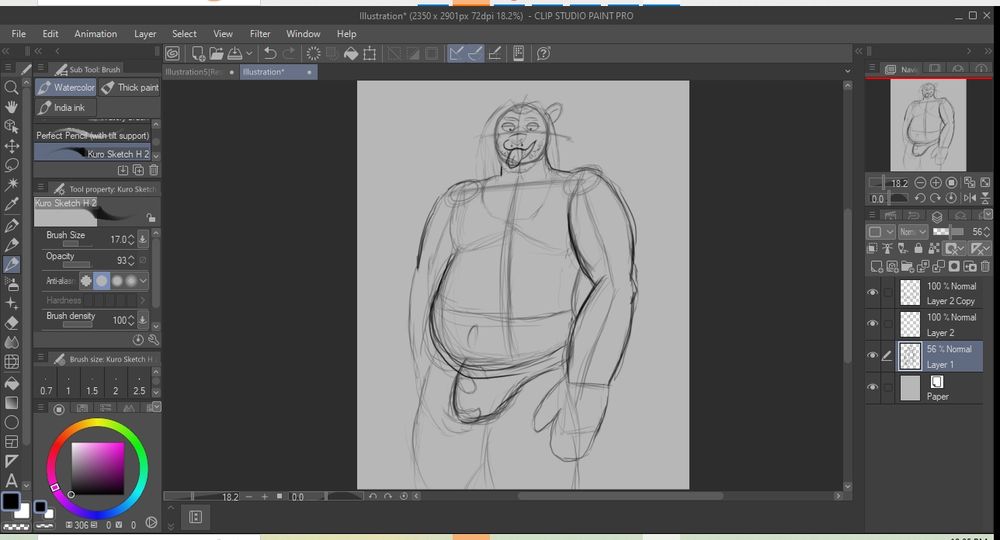Image resolution: width=1000 pixels, height=540 pixels.
Task: Open the Filter menu
Action: click(260, 34)
